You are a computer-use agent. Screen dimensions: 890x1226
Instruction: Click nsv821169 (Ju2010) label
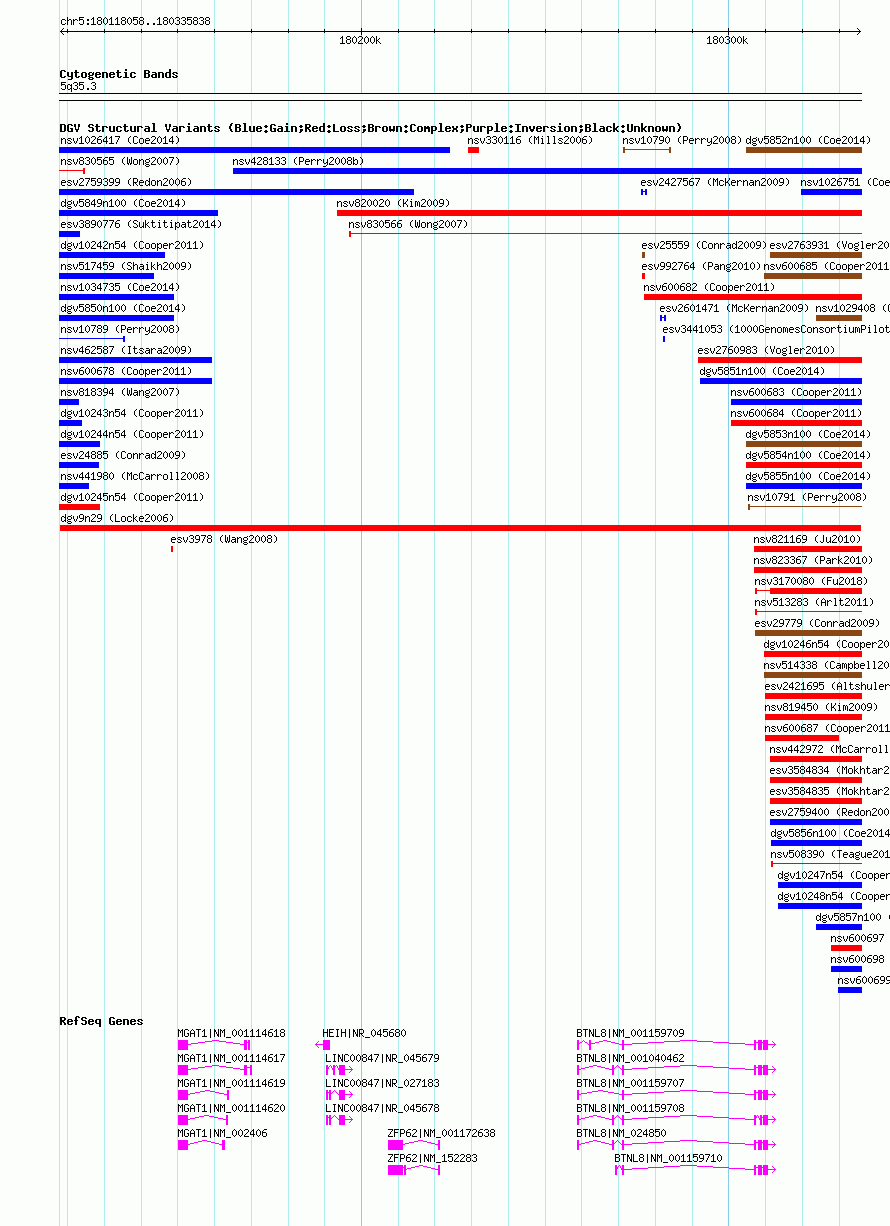pos(807,540)
